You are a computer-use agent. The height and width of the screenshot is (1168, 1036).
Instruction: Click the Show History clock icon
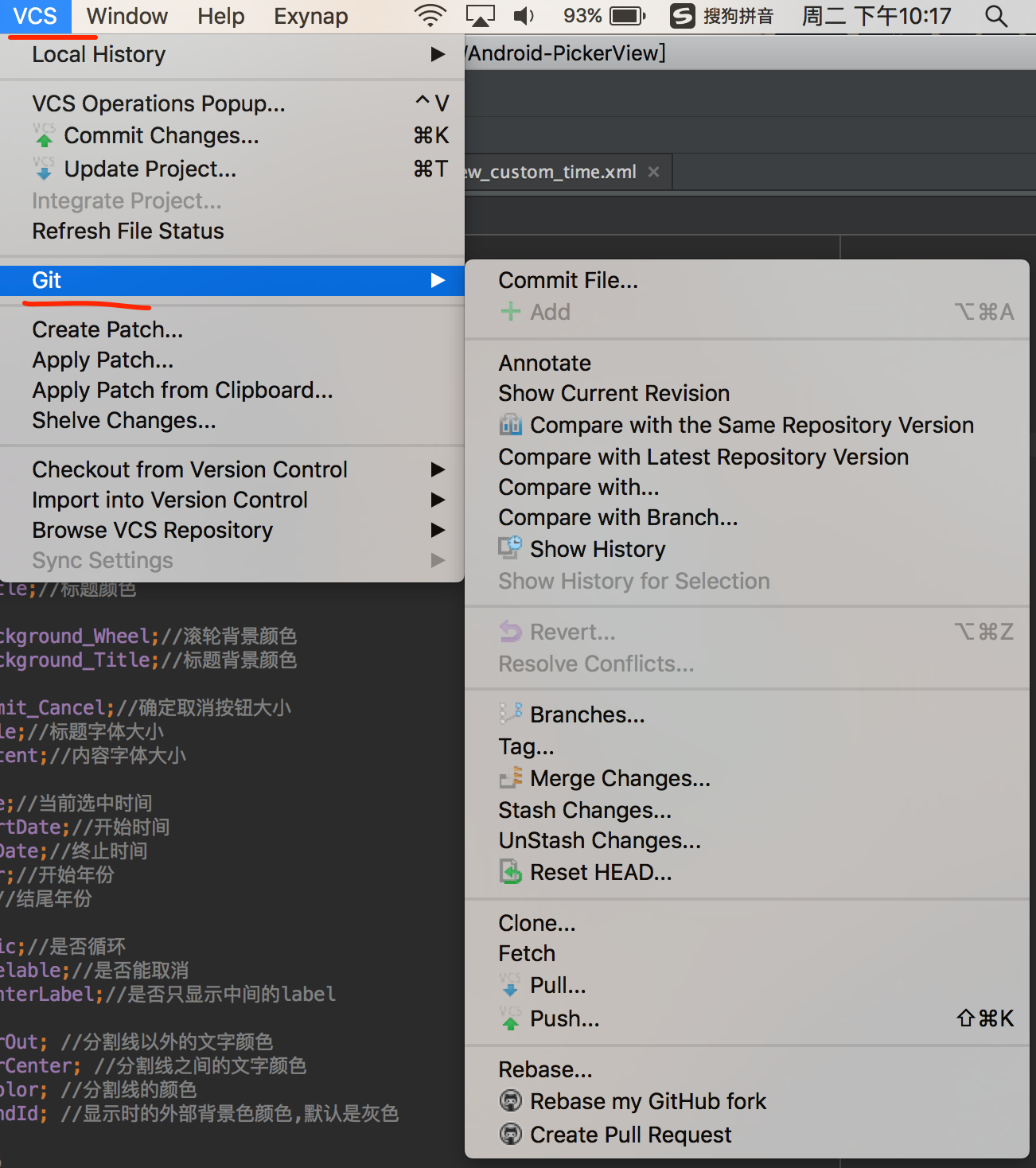pos(510,548)
